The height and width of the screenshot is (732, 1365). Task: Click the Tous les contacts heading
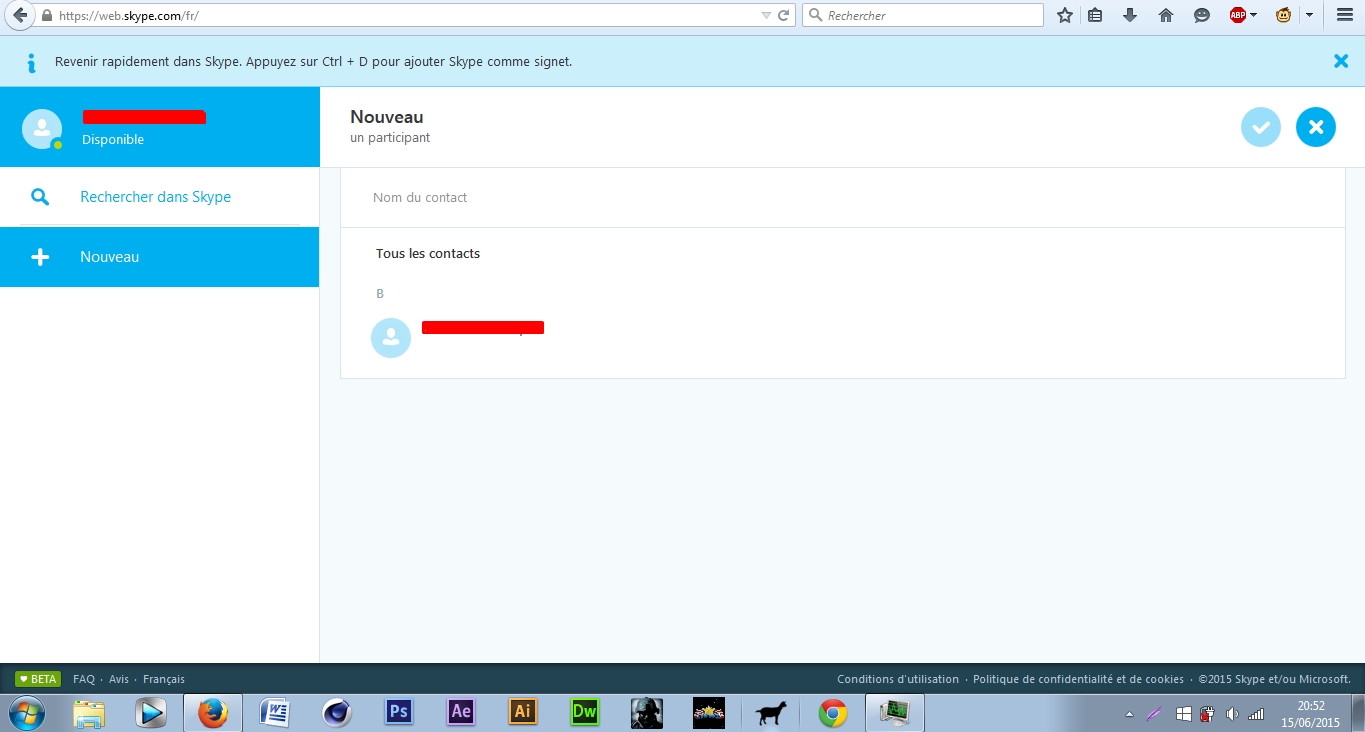click(x=428, y=254)
